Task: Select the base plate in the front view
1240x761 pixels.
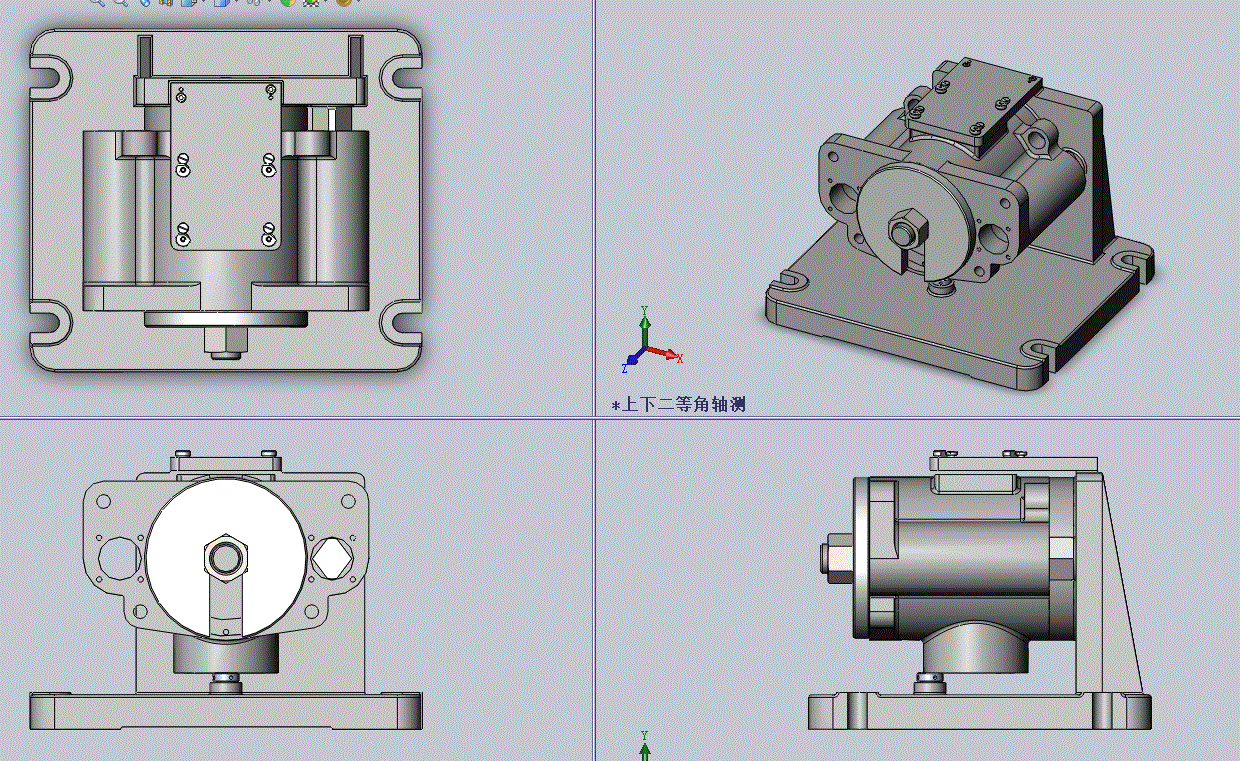Action: [x=226, y=710]
